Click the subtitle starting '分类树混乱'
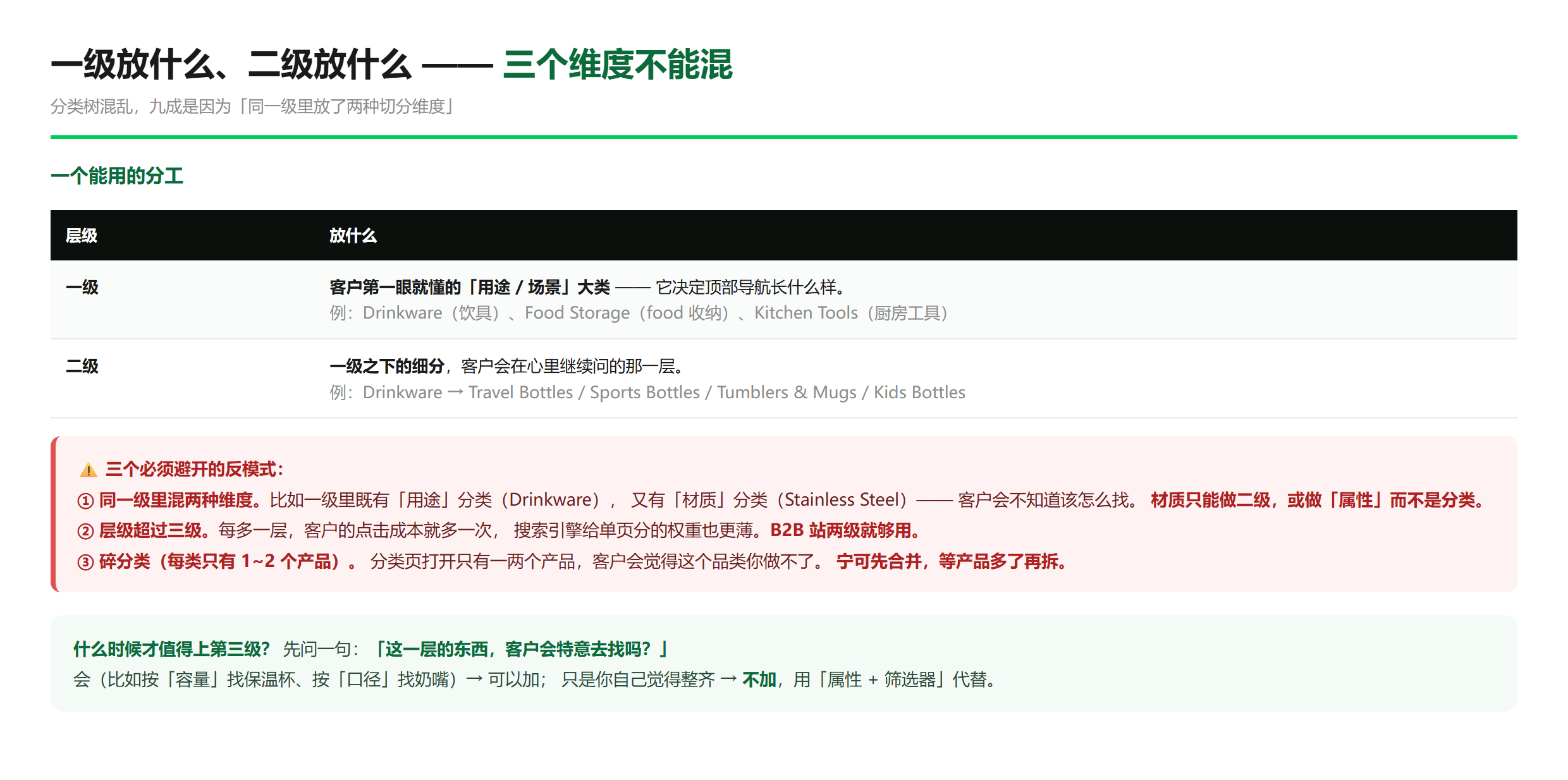 253,106
